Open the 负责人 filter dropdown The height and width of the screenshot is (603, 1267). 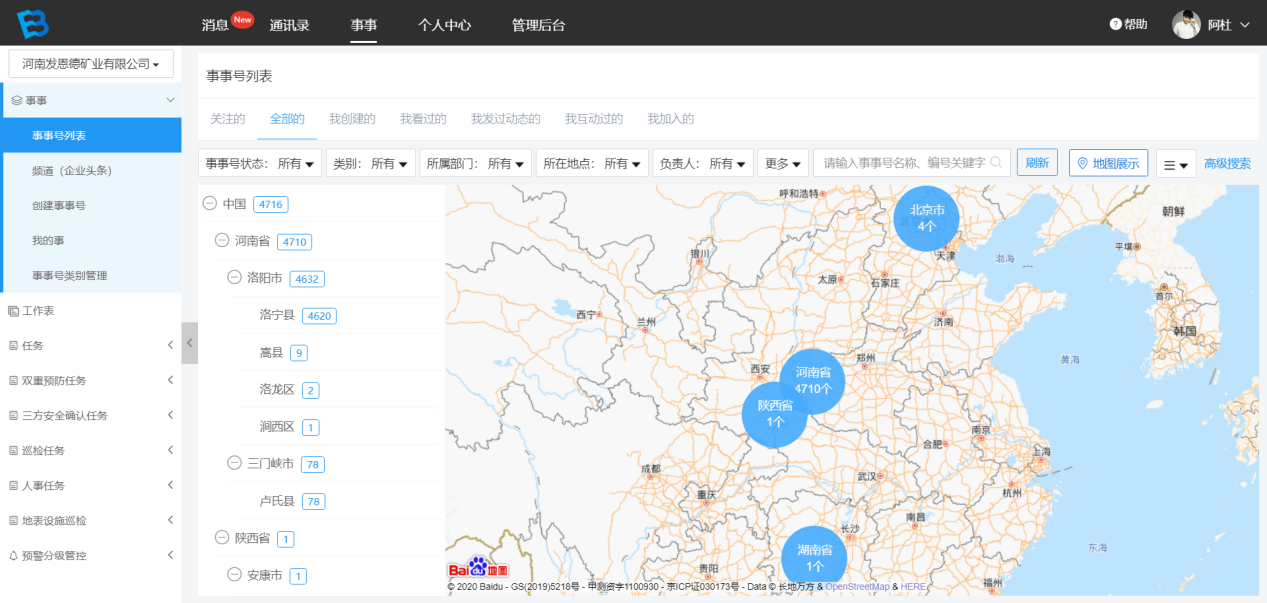(702, 163)
